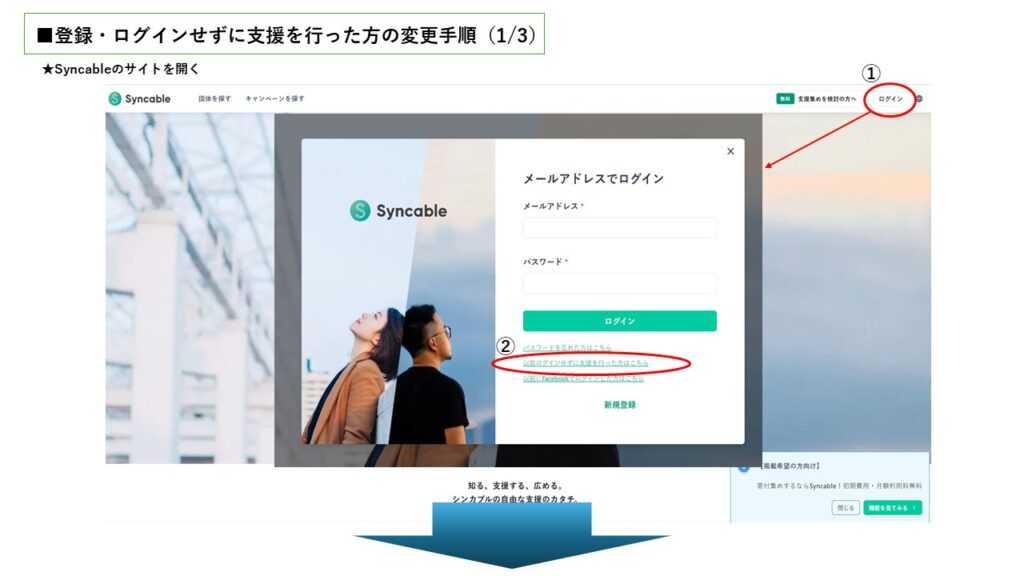Click the Syncable logo in the header
The image size is (1024, 576).
click(x=140, y=99)
